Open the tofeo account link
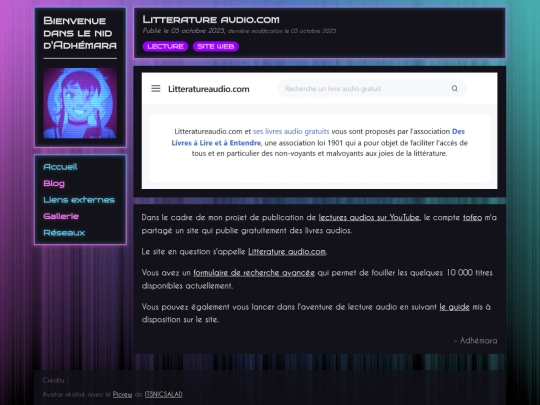This screenshot has width=540, height=405. [x=472, y=217]
